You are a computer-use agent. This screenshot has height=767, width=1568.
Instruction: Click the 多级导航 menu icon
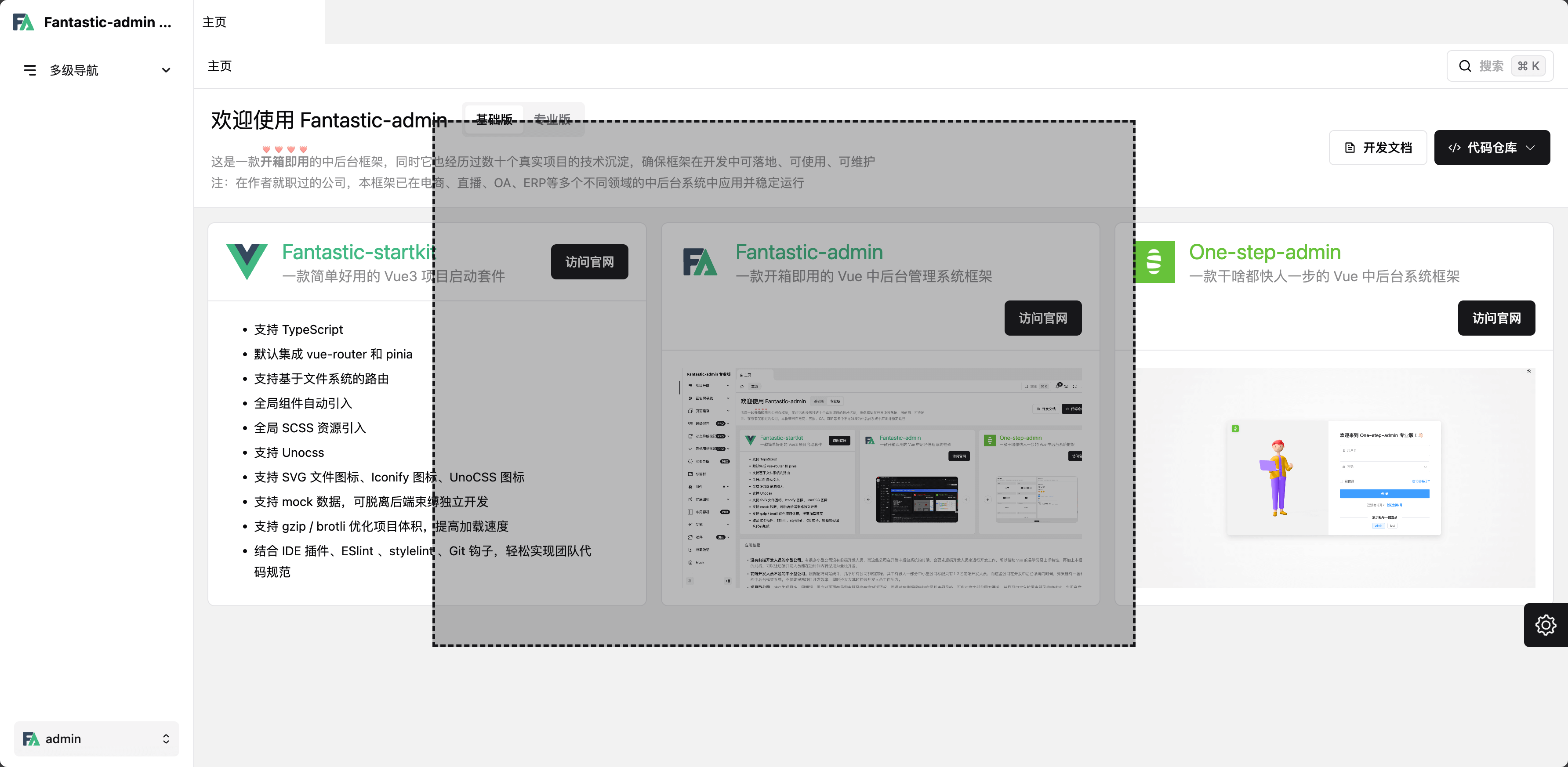point(29,71)
